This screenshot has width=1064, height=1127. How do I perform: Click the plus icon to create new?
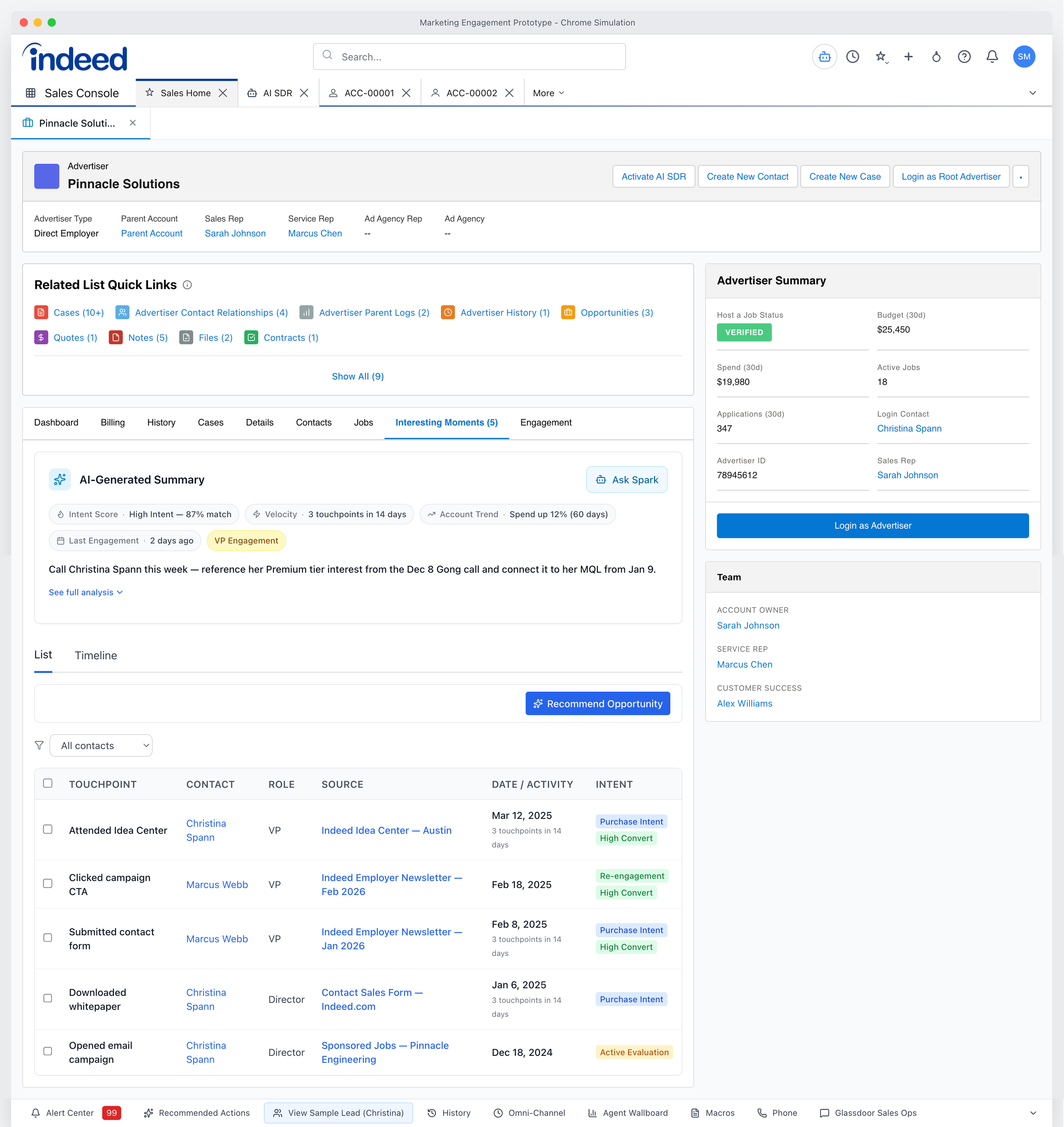coord(908,57)
